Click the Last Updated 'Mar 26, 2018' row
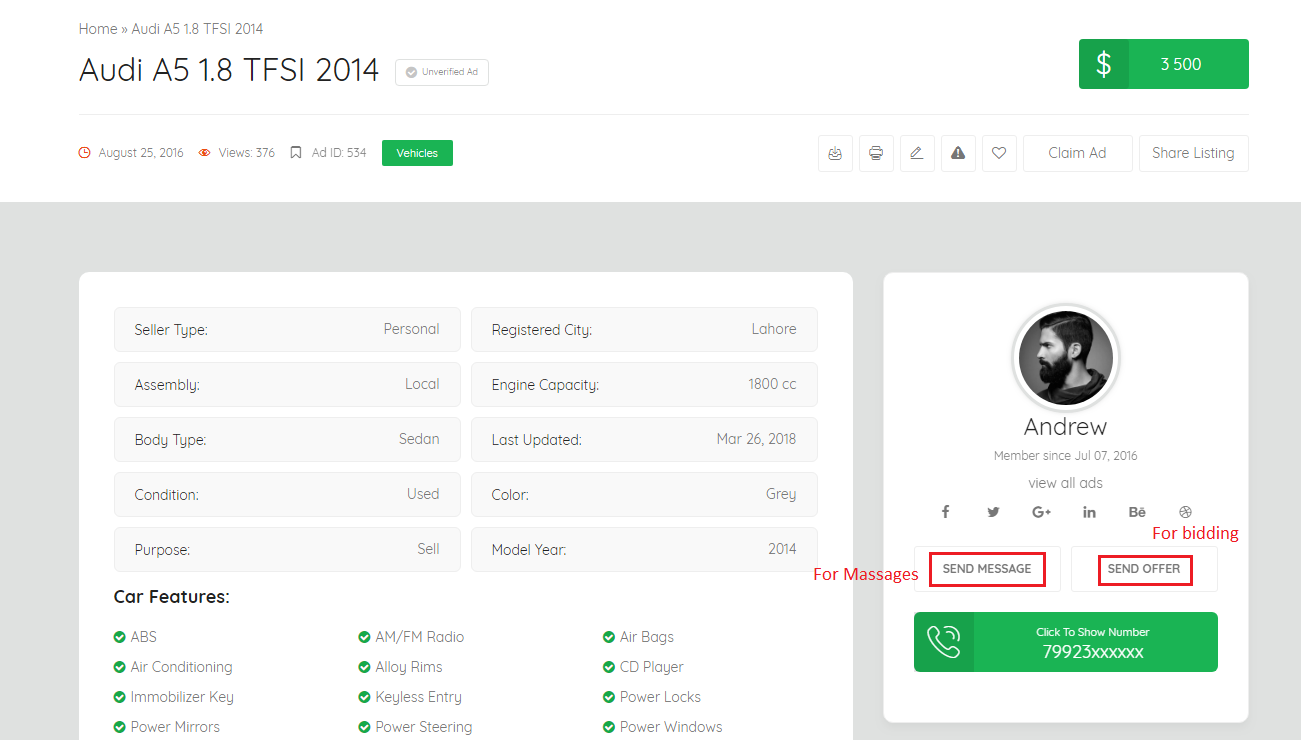The image size is (1301, 740). point(644,439)
